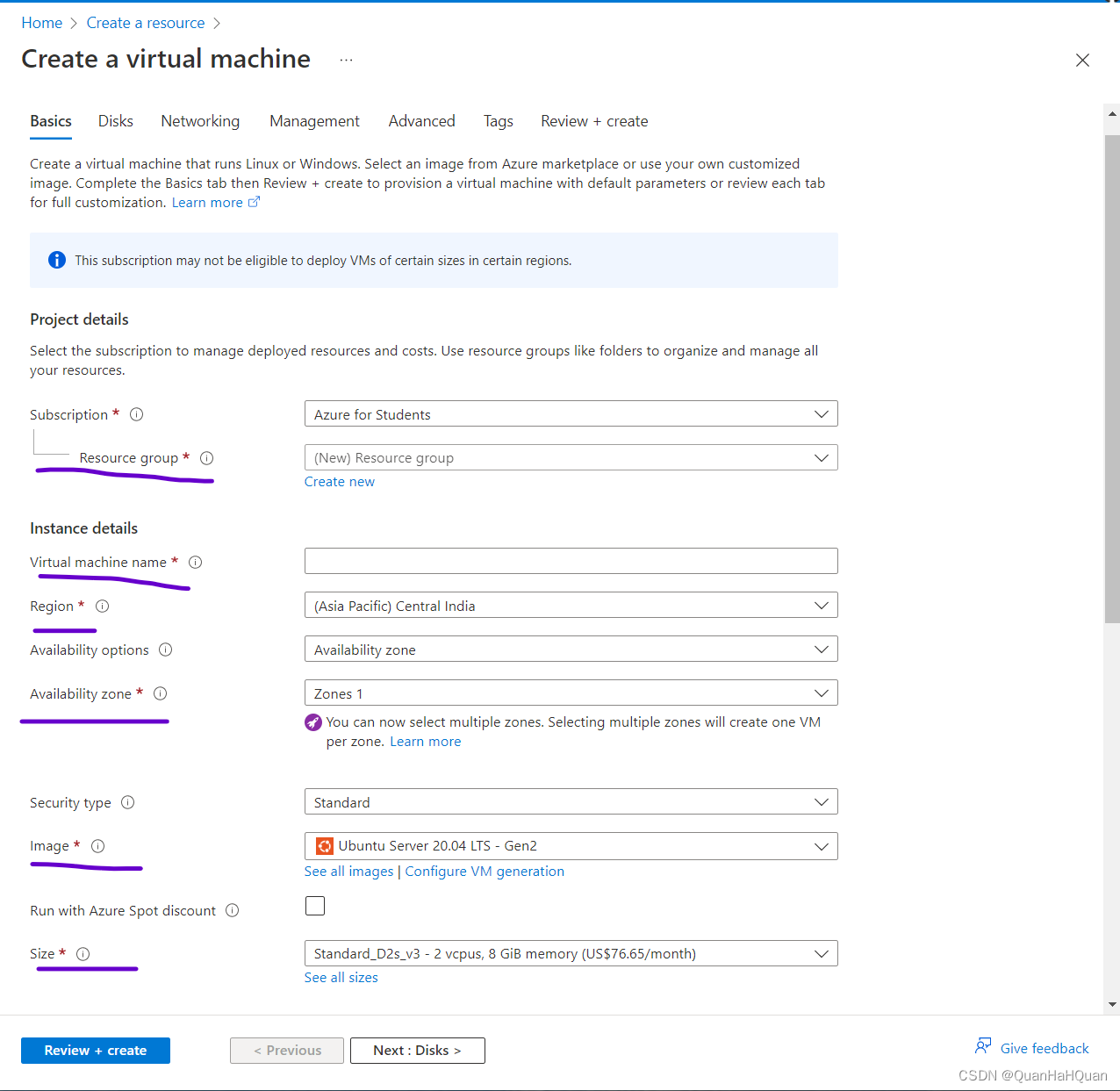
Task: Click the info icon beside Resource group
Action: 207,458
